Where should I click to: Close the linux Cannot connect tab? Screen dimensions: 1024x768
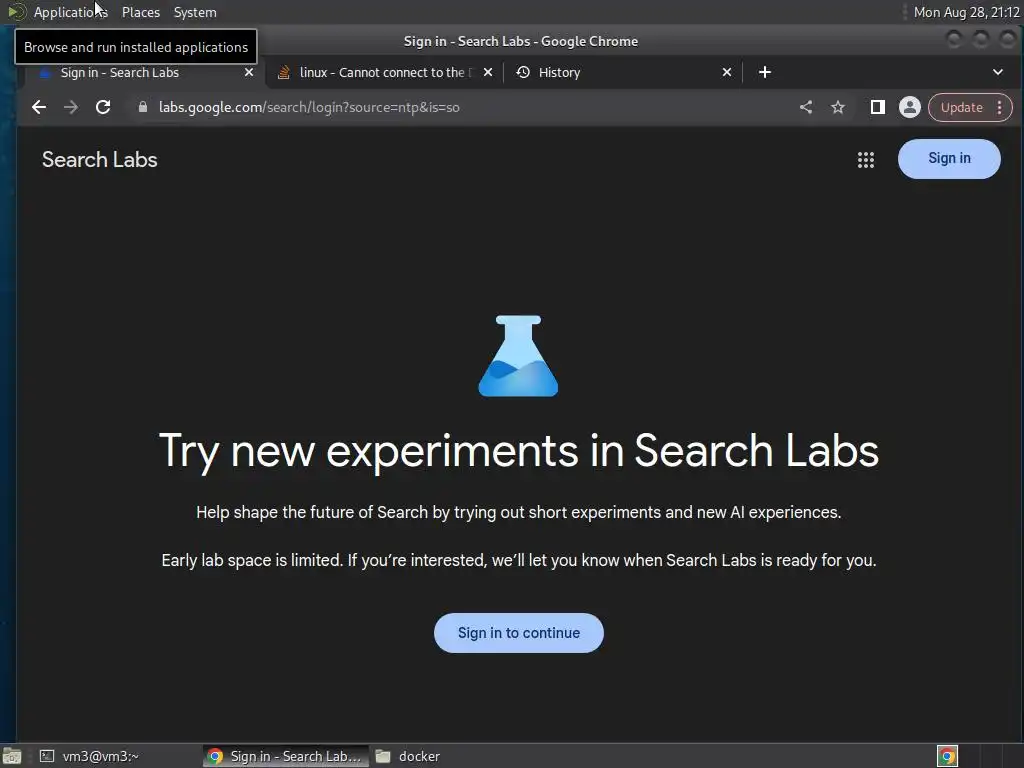pyautogui.click(x=488, y=72)
